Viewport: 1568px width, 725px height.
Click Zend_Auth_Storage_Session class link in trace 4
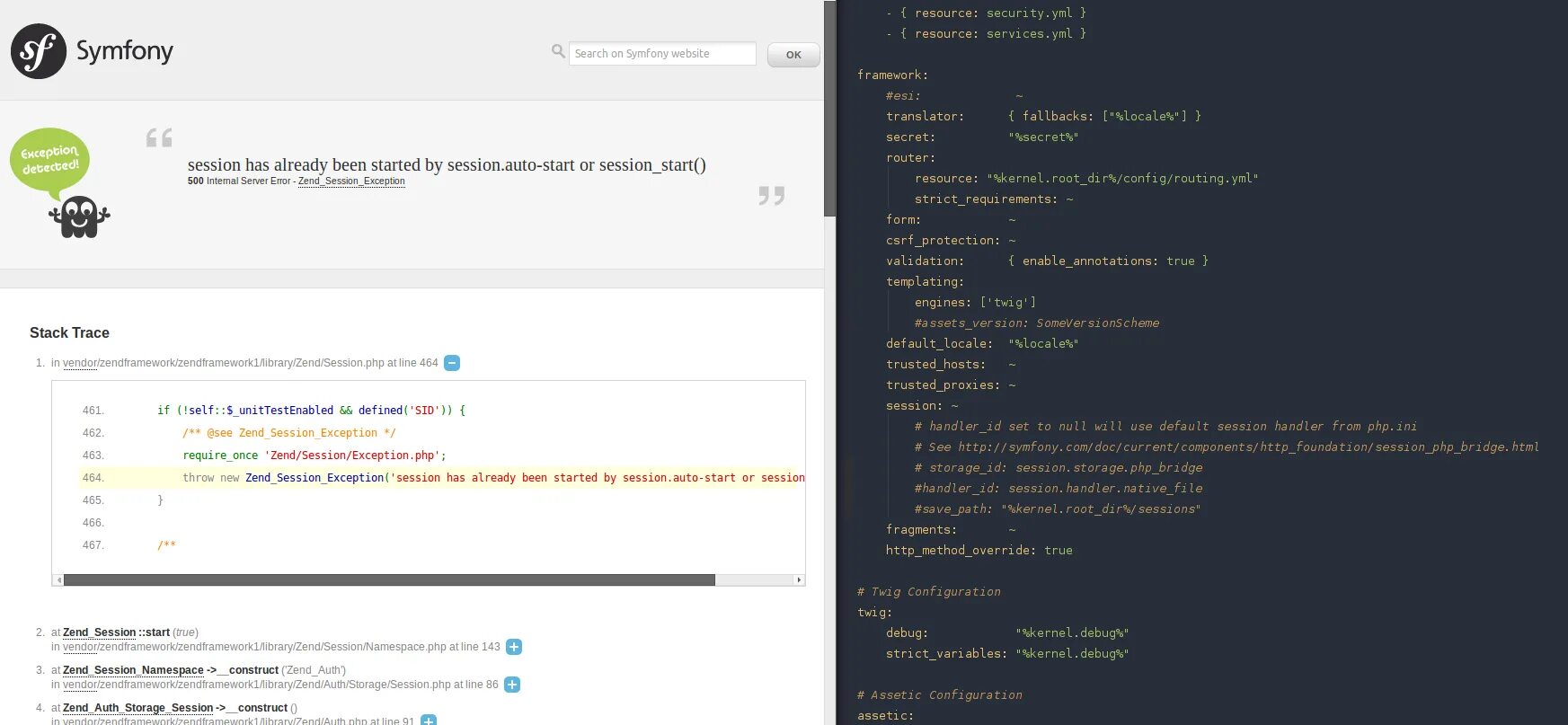tap(138, 708)
